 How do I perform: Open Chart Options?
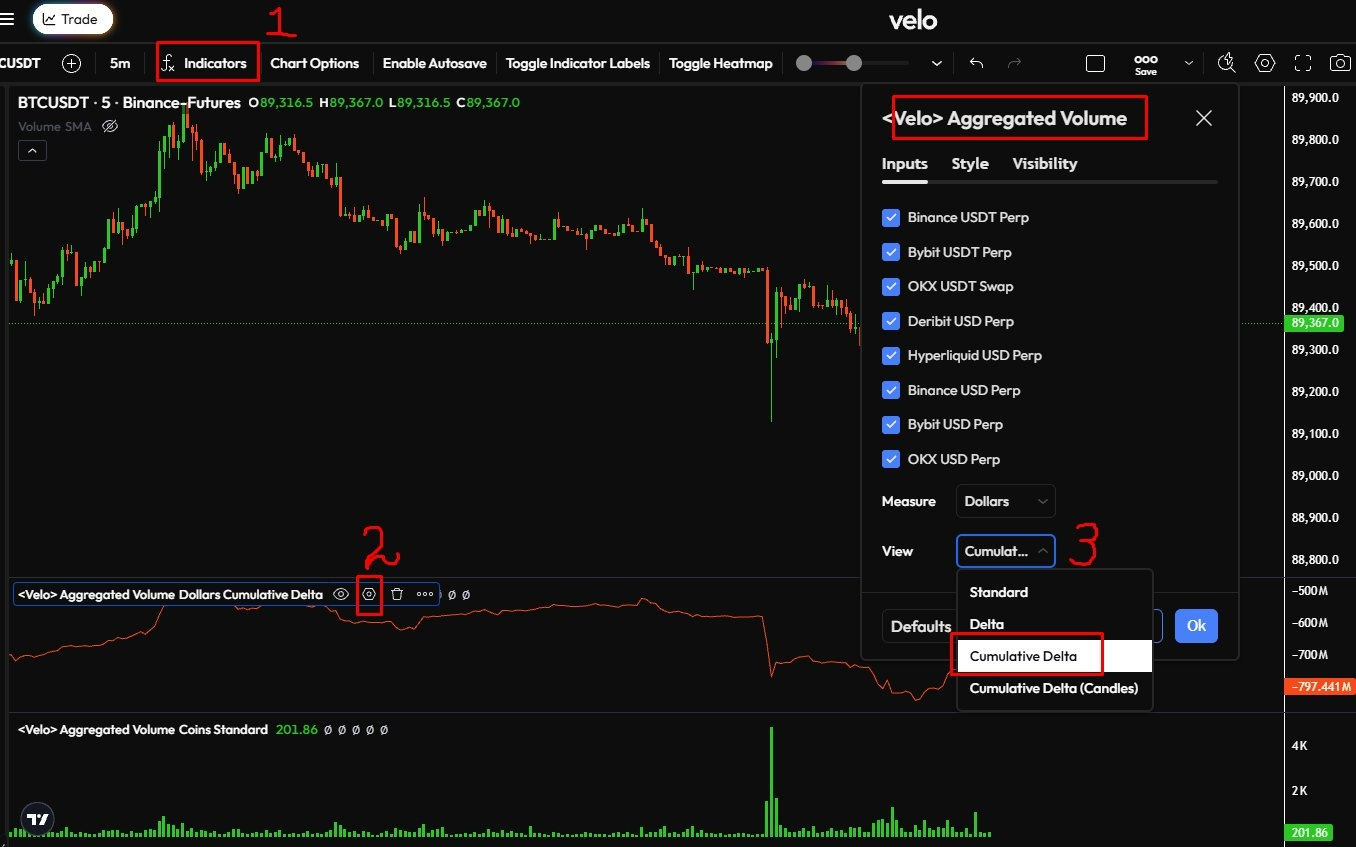(314, 63)
